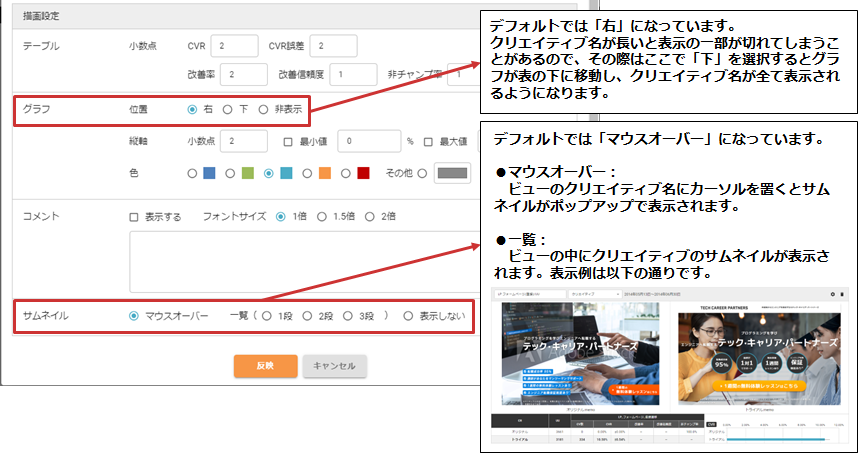The height and width of the screenshot is (453, 858).
Task: Click the 縦軸 小数点 input field
Action: coord(244,142)
